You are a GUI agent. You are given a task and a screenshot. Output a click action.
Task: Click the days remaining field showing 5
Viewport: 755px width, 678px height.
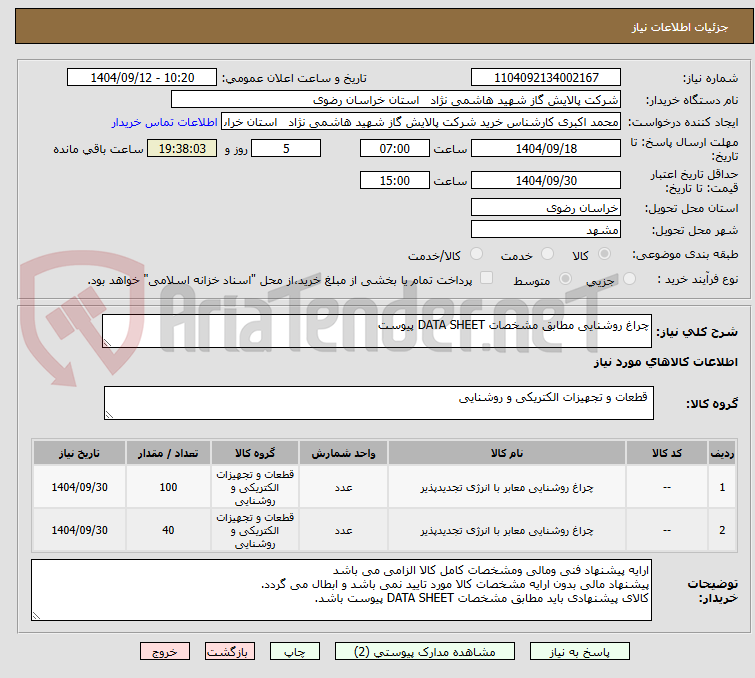click(286, 148)
